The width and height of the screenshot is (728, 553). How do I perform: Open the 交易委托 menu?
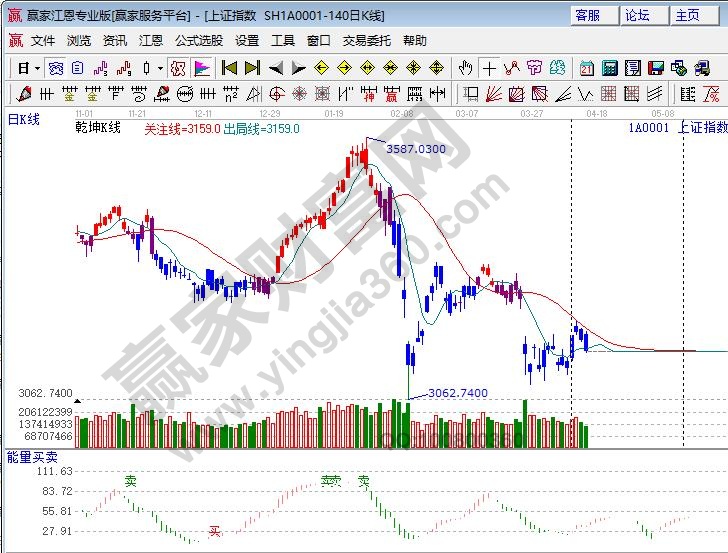(367, 41)
